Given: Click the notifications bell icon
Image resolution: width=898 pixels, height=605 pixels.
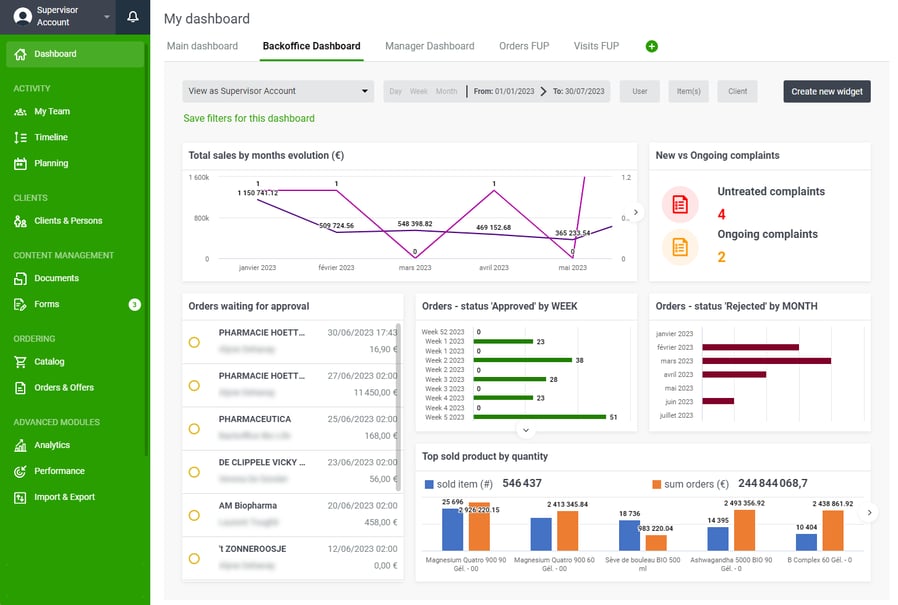Looking at the screenshot, I should click(133, 17).
